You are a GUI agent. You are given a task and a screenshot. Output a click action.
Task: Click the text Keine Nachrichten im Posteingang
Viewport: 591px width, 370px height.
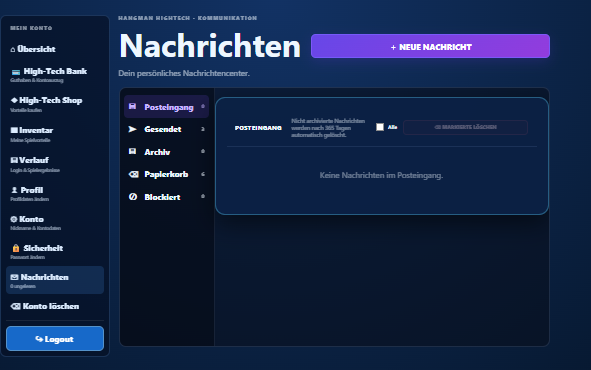[x=381, y=175]
